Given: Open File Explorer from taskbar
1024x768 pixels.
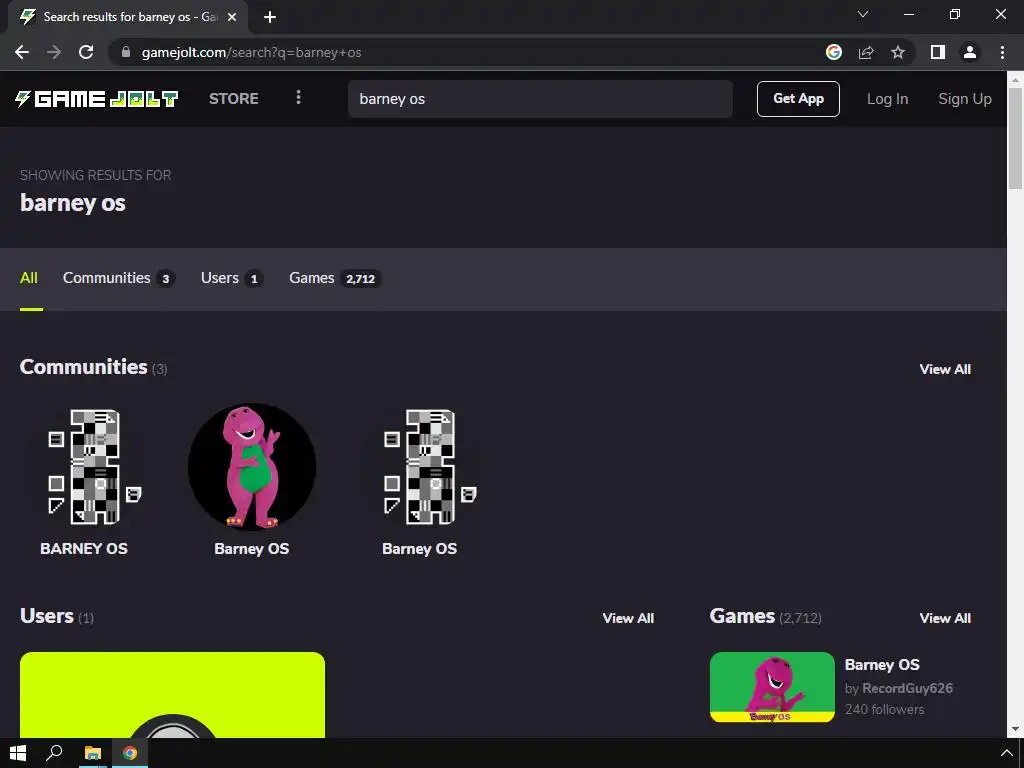Looking at the screenshot, I should pos(93,753).
